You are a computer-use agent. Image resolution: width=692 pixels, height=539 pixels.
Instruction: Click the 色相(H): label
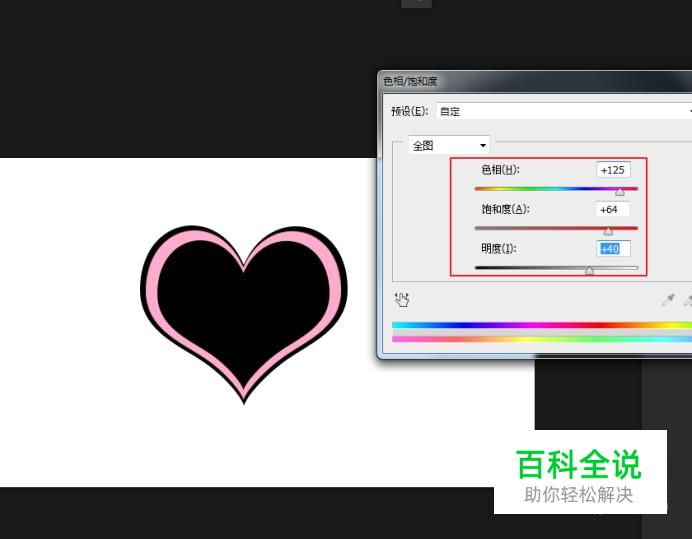[x=500, y=170]
